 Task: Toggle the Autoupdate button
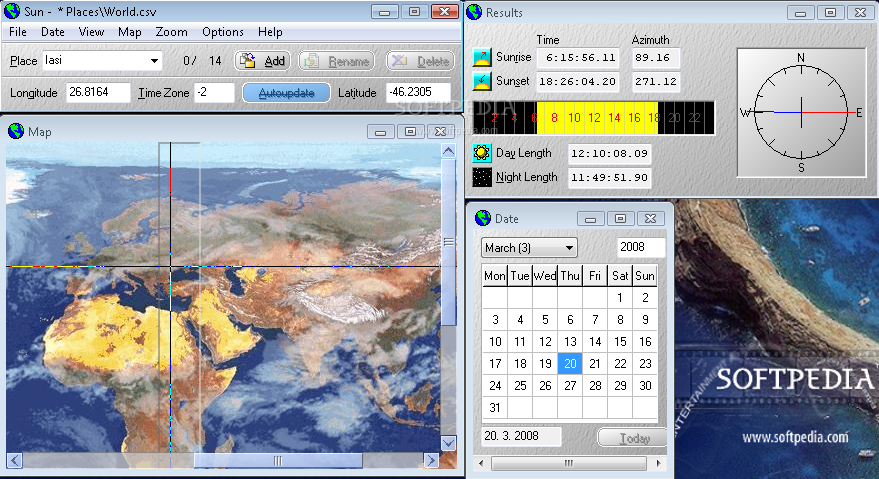(x=286, y=93)
